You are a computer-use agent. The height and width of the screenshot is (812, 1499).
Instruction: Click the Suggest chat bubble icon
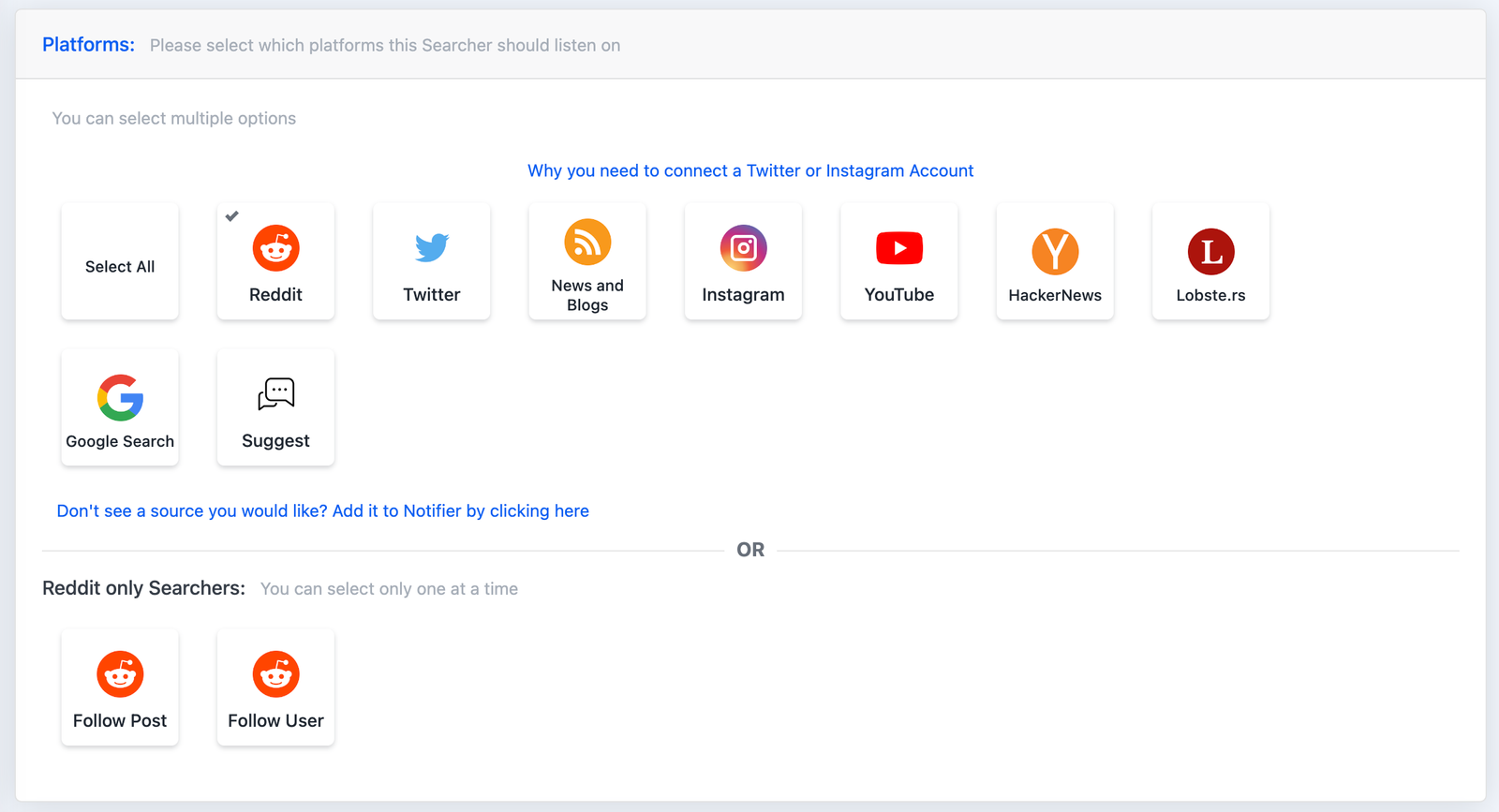click(x=275, y=394)
